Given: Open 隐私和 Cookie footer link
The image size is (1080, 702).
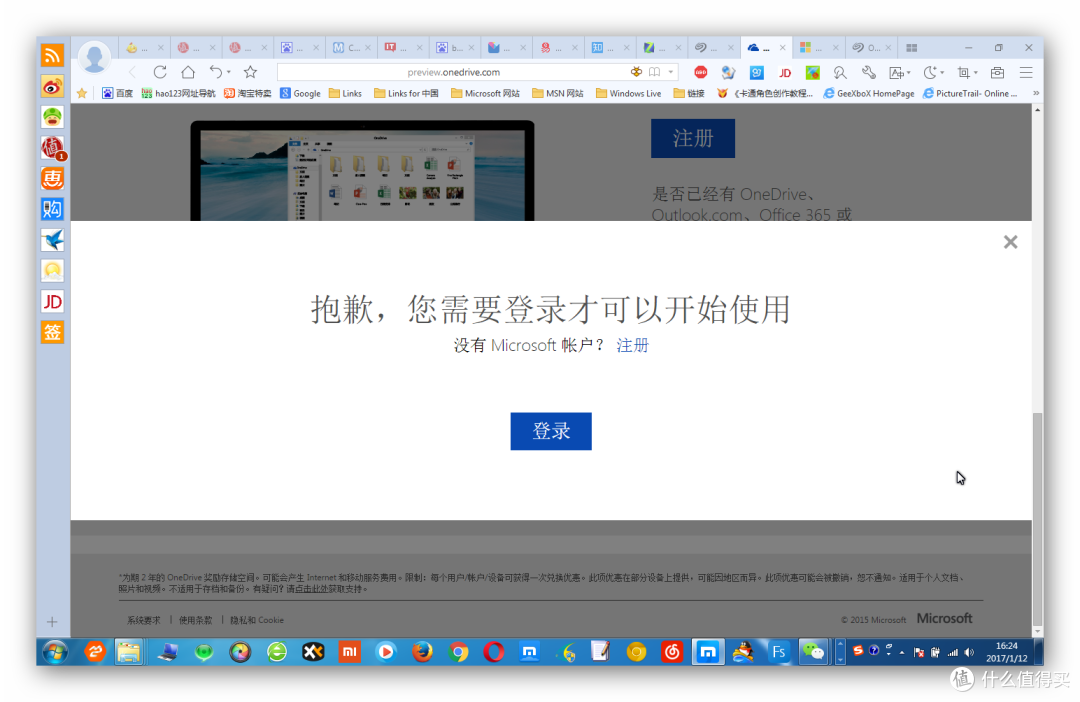Looking at the screenshot, I should click(257, 620).
